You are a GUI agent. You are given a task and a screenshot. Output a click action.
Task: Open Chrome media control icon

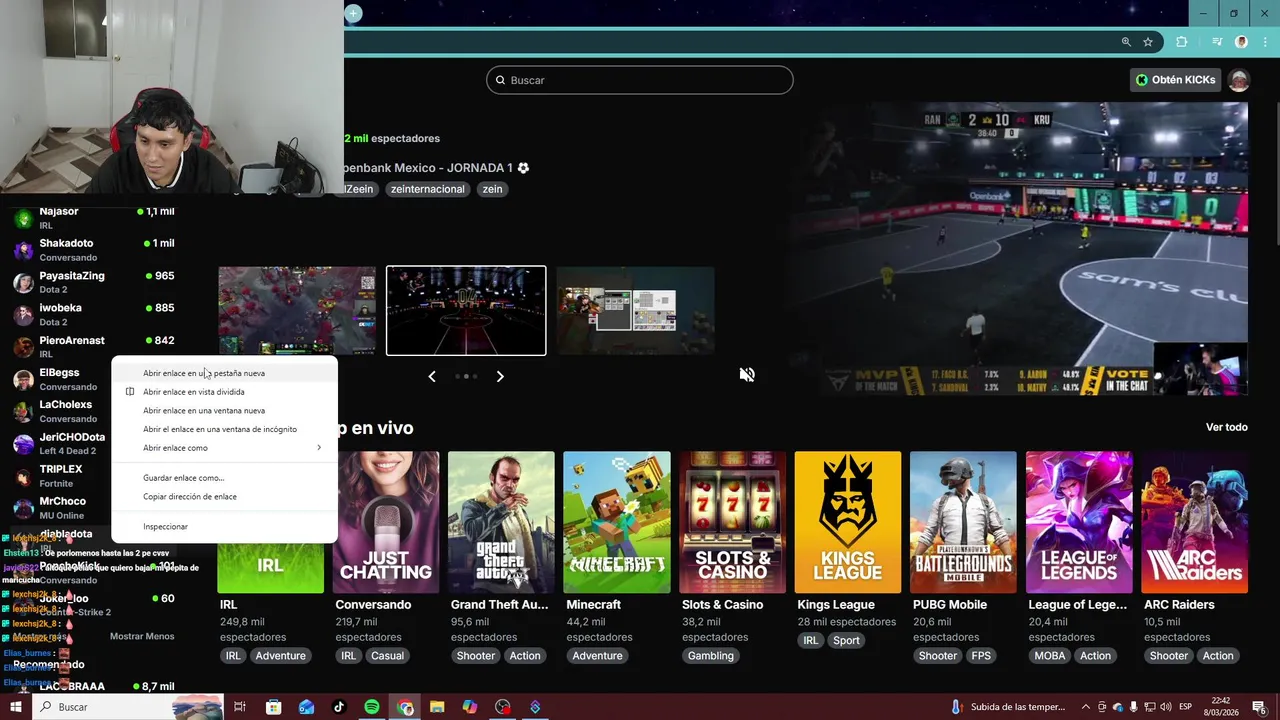pos(1216,42)
